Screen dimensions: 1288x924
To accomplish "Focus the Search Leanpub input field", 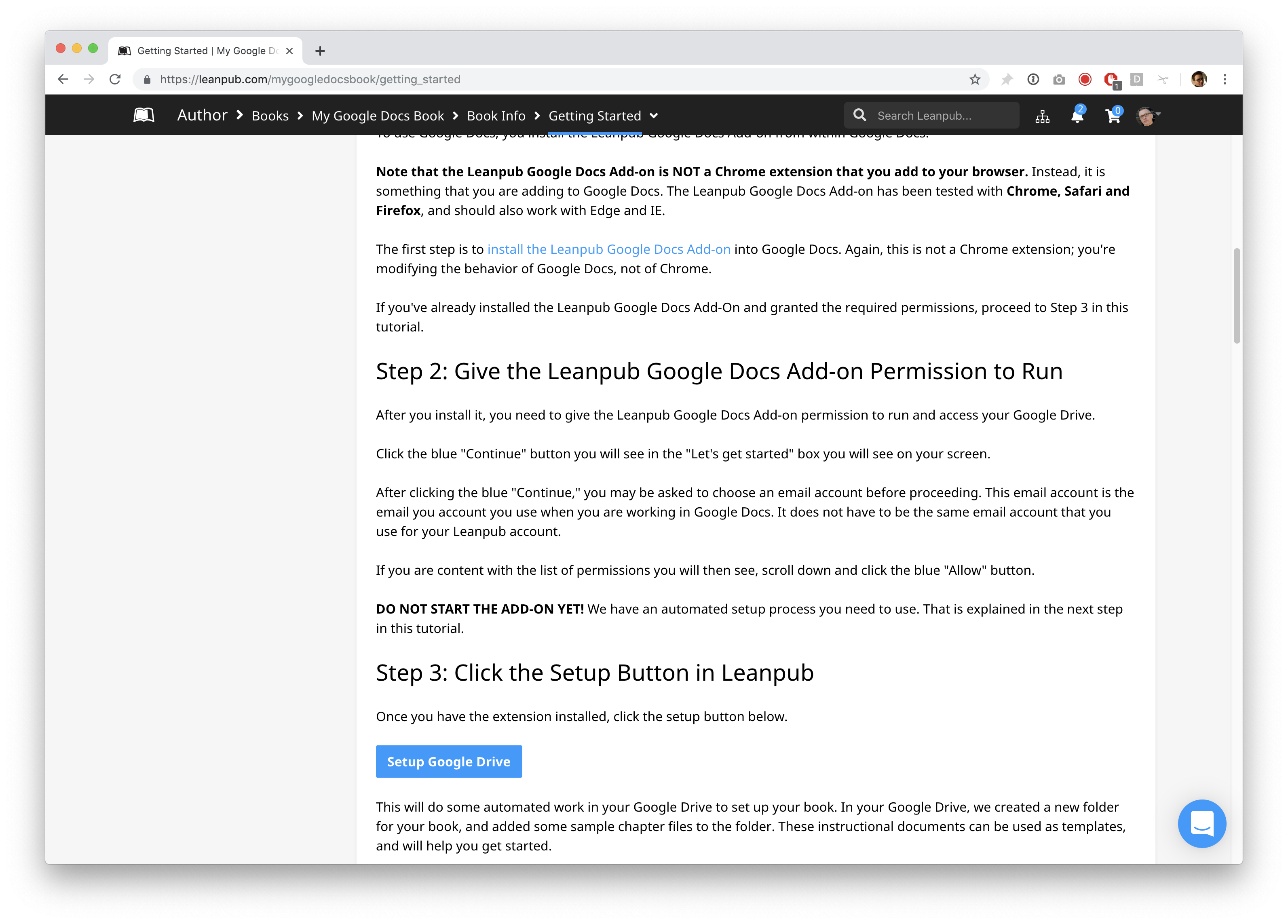I will click(932, 115).
